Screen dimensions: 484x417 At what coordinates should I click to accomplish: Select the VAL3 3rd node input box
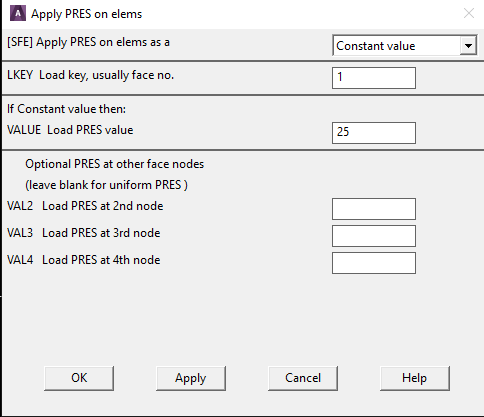pos(374,236)
